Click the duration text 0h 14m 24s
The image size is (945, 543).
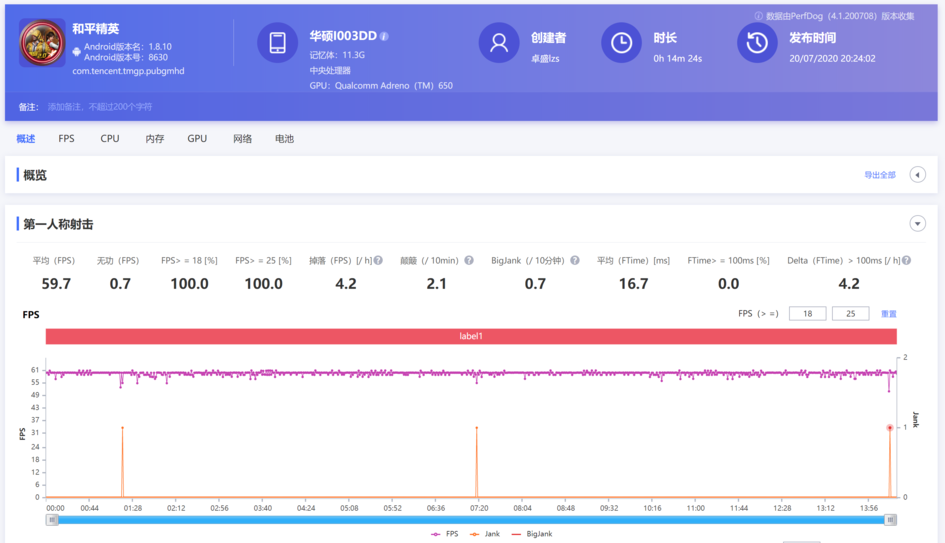tap(677, 58)
